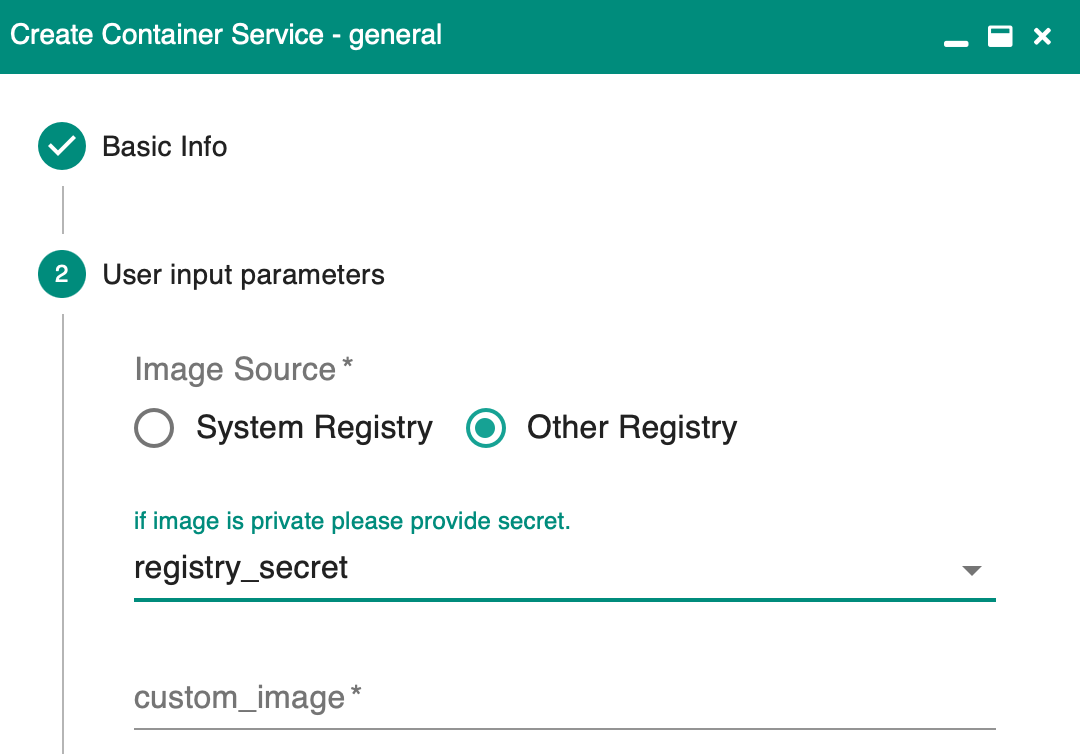Click the private image secret hint text
The width and height of the screenshot is (1080, 754).
(352, 521)
